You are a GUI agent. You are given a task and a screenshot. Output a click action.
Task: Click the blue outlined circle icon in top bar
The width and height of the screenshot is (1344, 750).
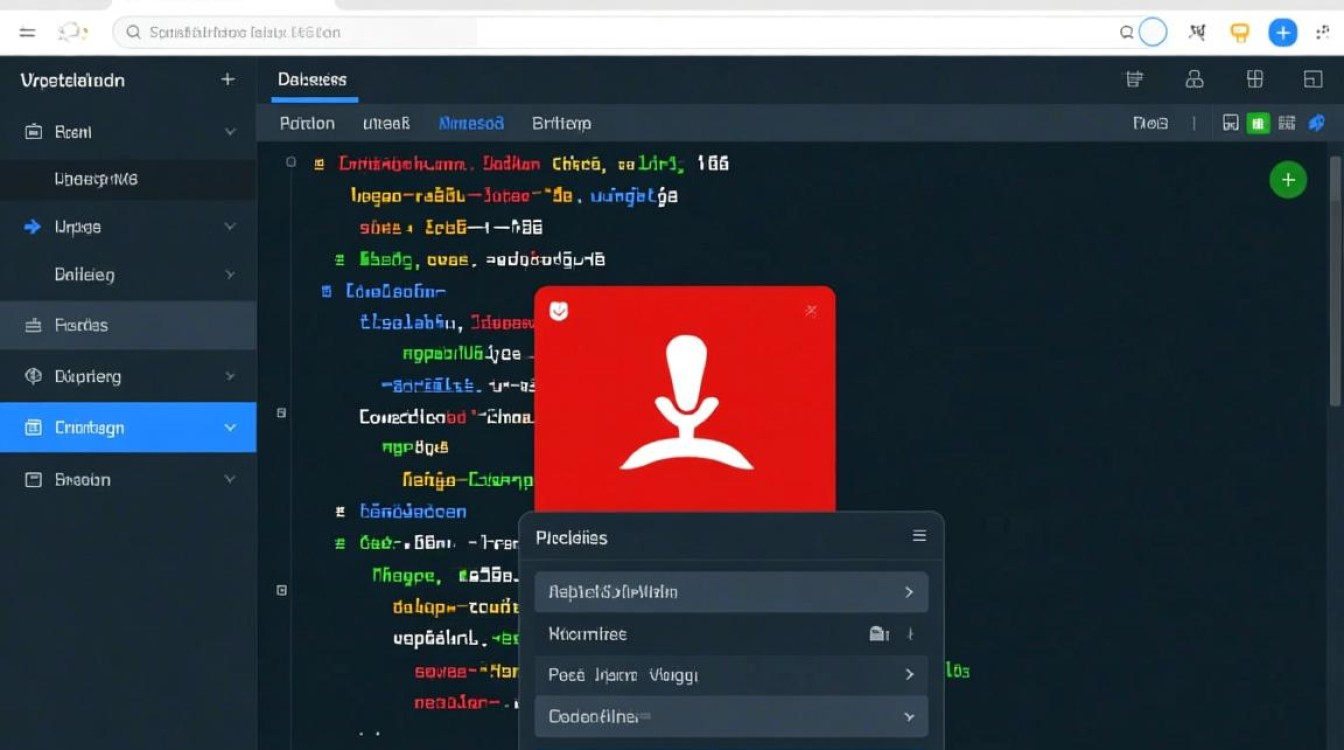click(x=1153, y=33)
